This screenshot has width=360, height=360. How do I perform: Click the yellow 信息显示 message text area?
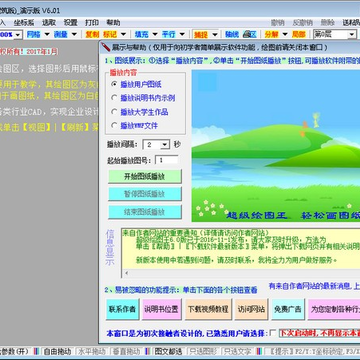(x=241, y=249)
